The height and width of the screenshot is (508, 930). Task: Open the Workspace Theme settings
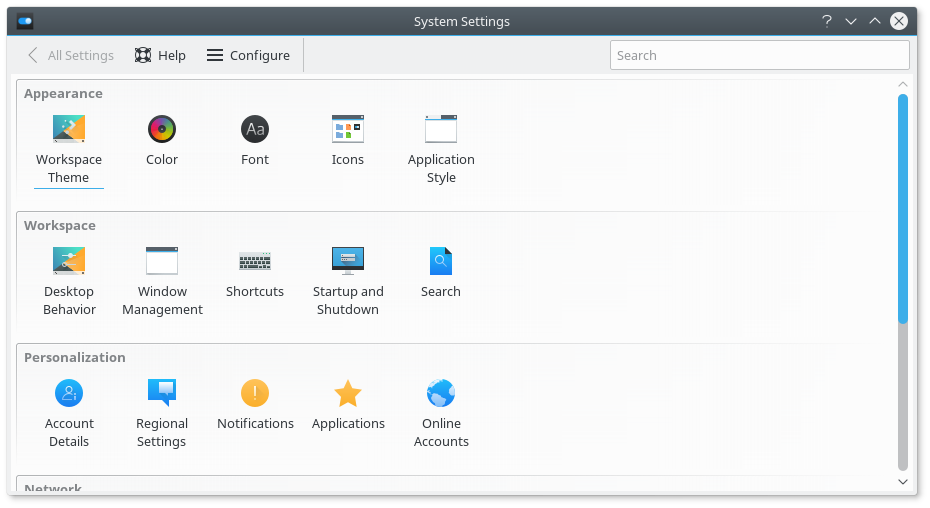tap(69, 149)
